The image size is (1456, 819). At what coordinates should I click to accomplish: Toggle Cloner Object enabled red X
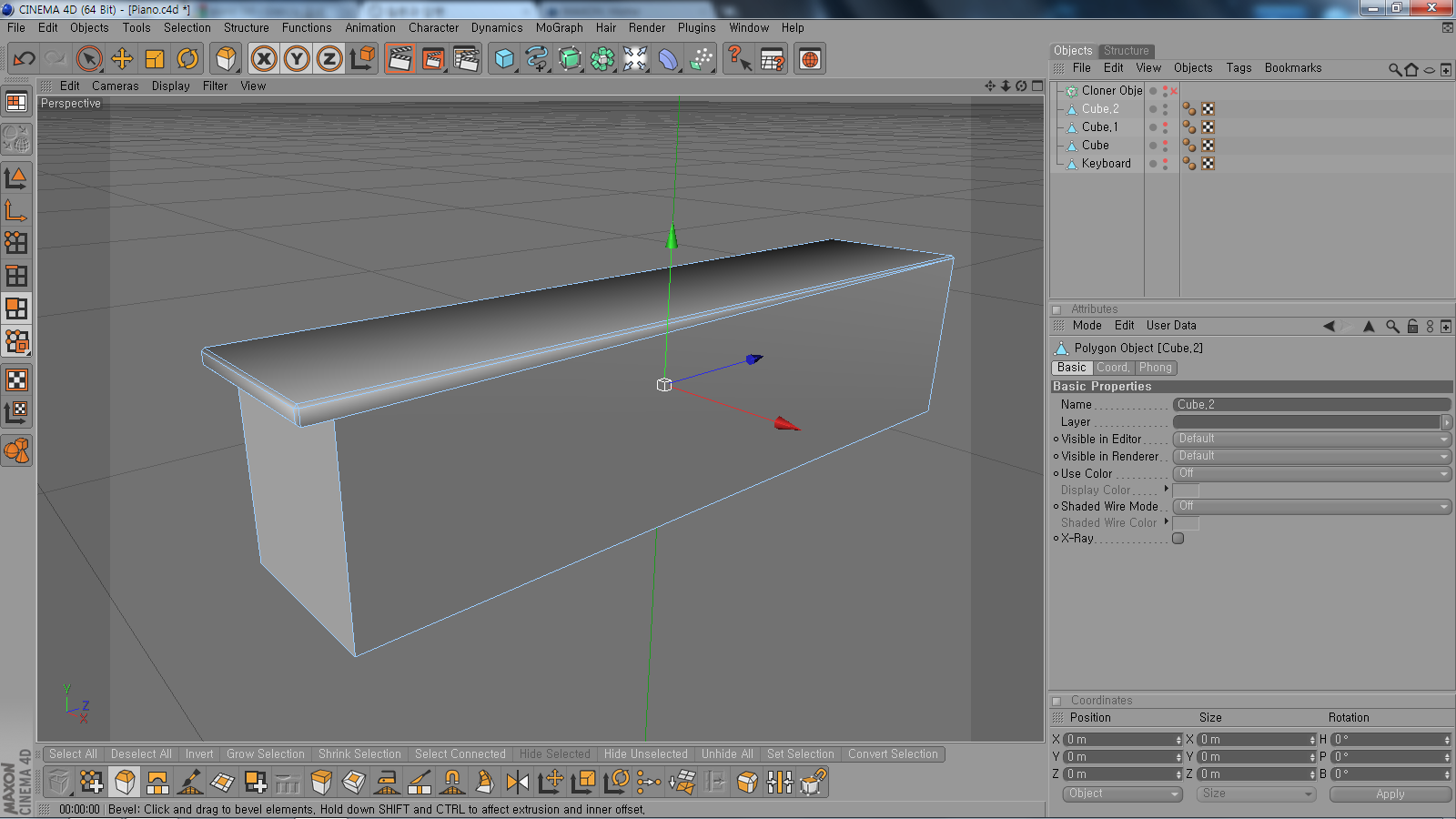(x=1174, y=91)
